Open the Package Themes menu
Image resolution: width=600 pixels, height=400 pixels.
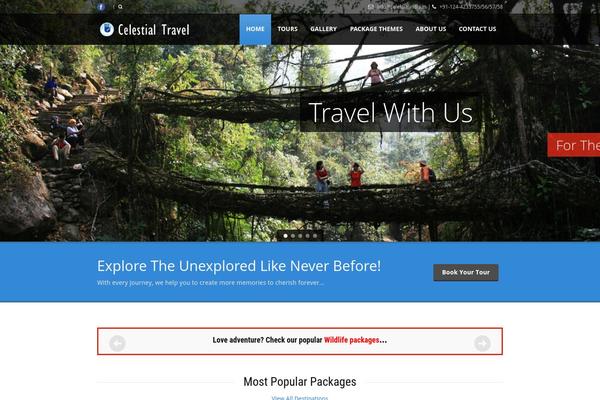[x=376, y=29]
